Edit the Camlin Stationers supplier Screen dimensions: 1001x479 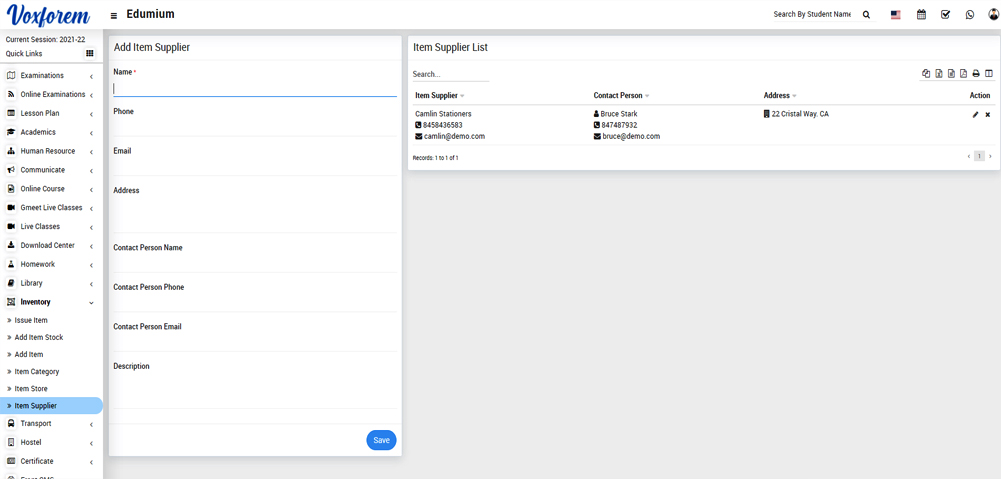click(975, 115)
